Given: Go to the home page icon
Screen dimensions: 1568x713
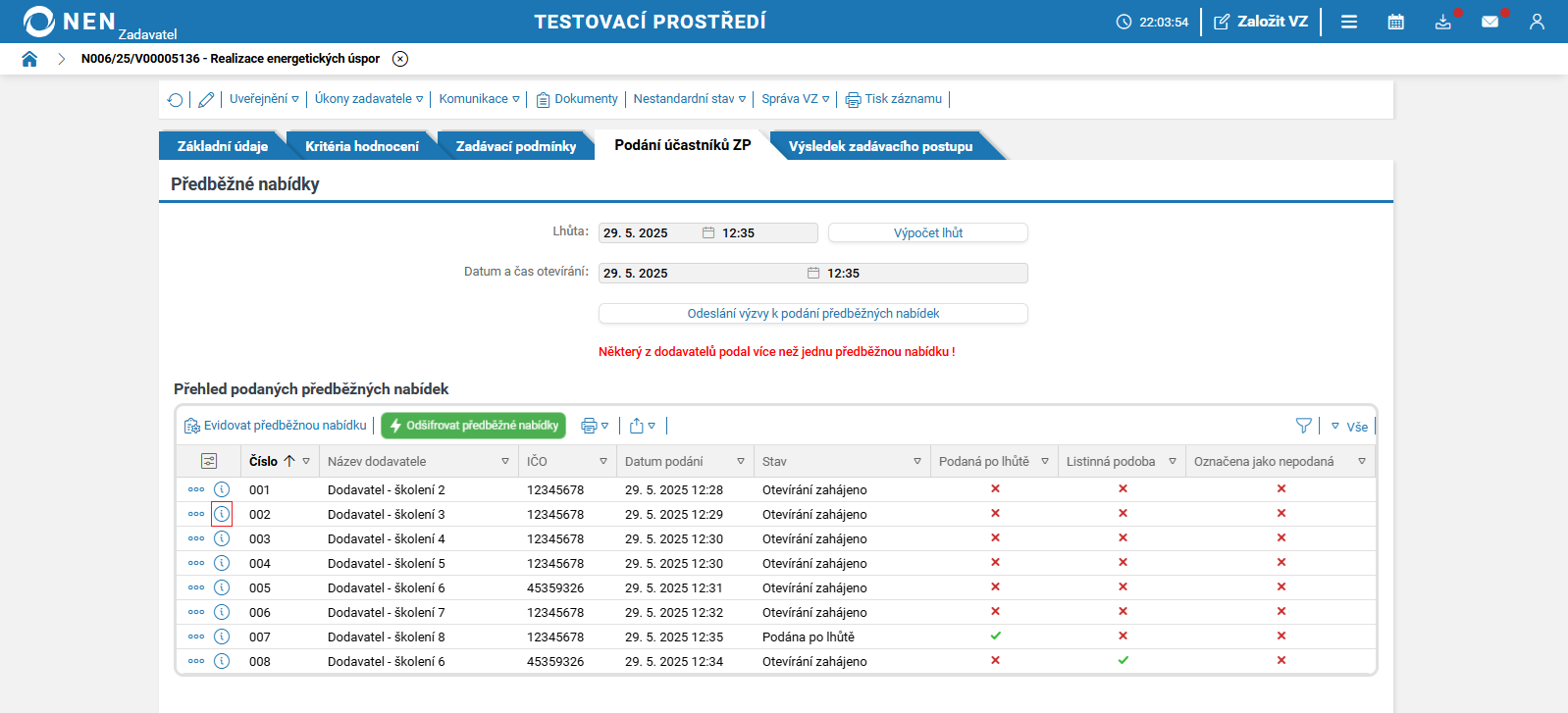Looking at the screenshot, I should (29, 59).
